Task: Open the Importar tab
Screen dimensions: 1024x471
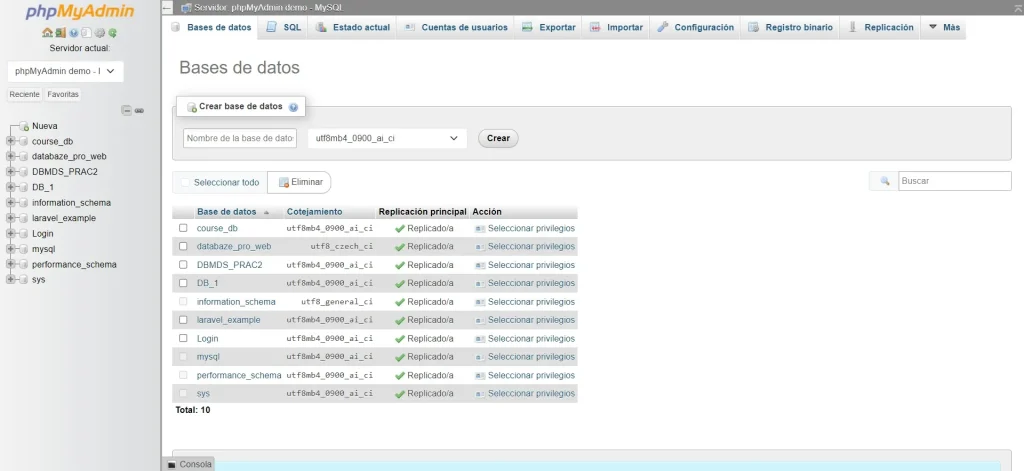Action: [616, 27]
